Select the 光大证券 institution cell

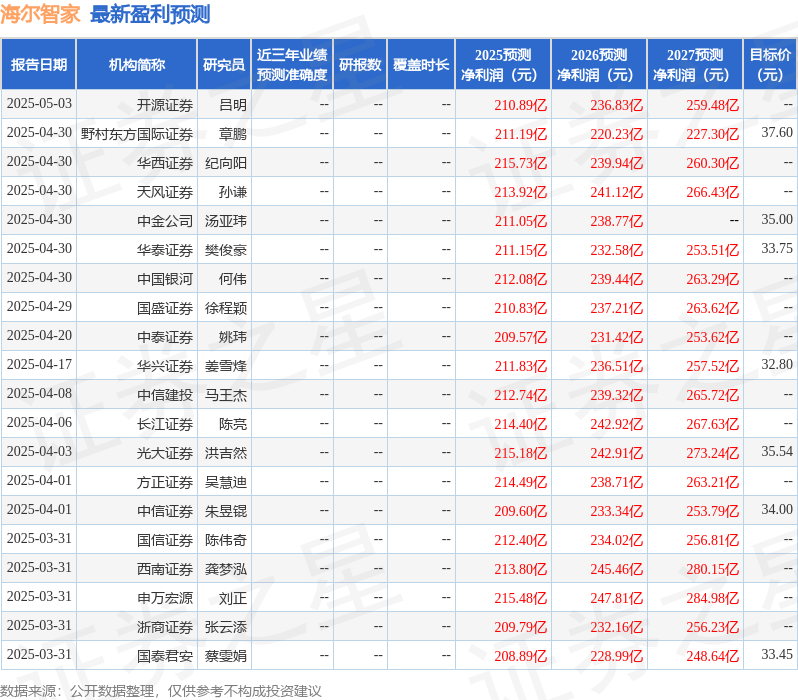pyautogui.click(x=165, y=453)
